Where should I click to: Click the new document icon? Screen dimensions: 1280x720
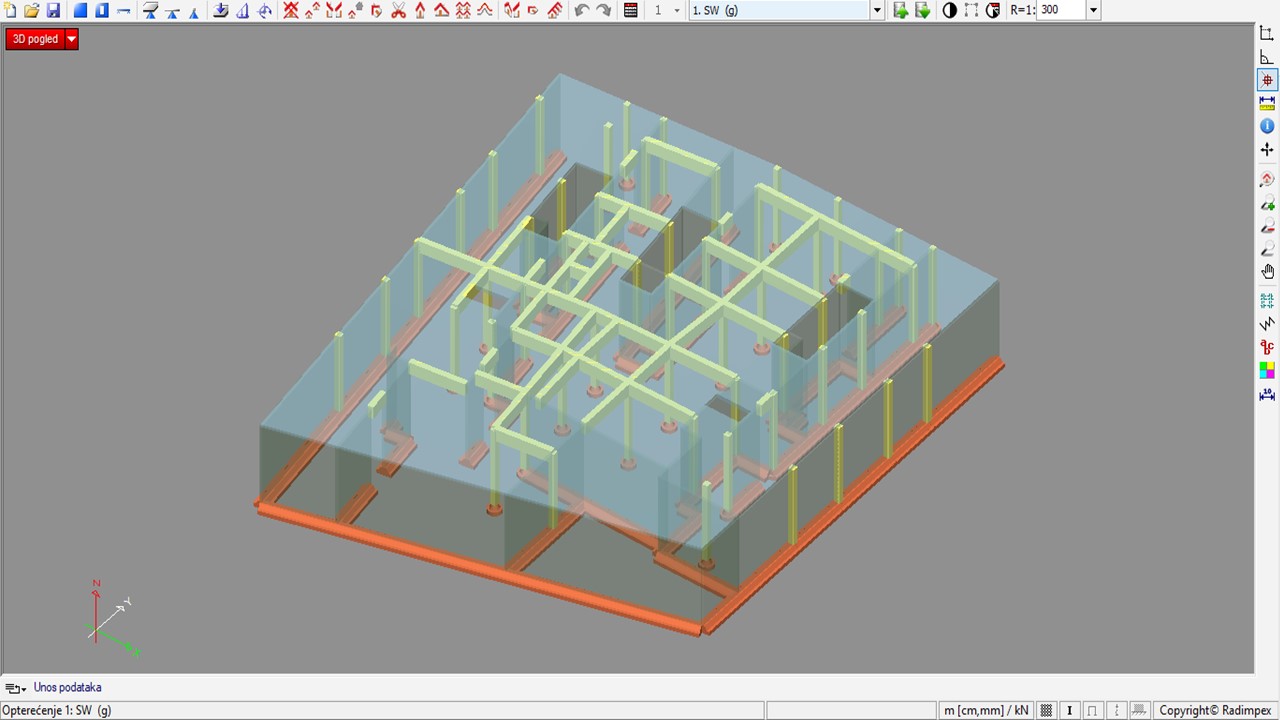click(10, 10)
